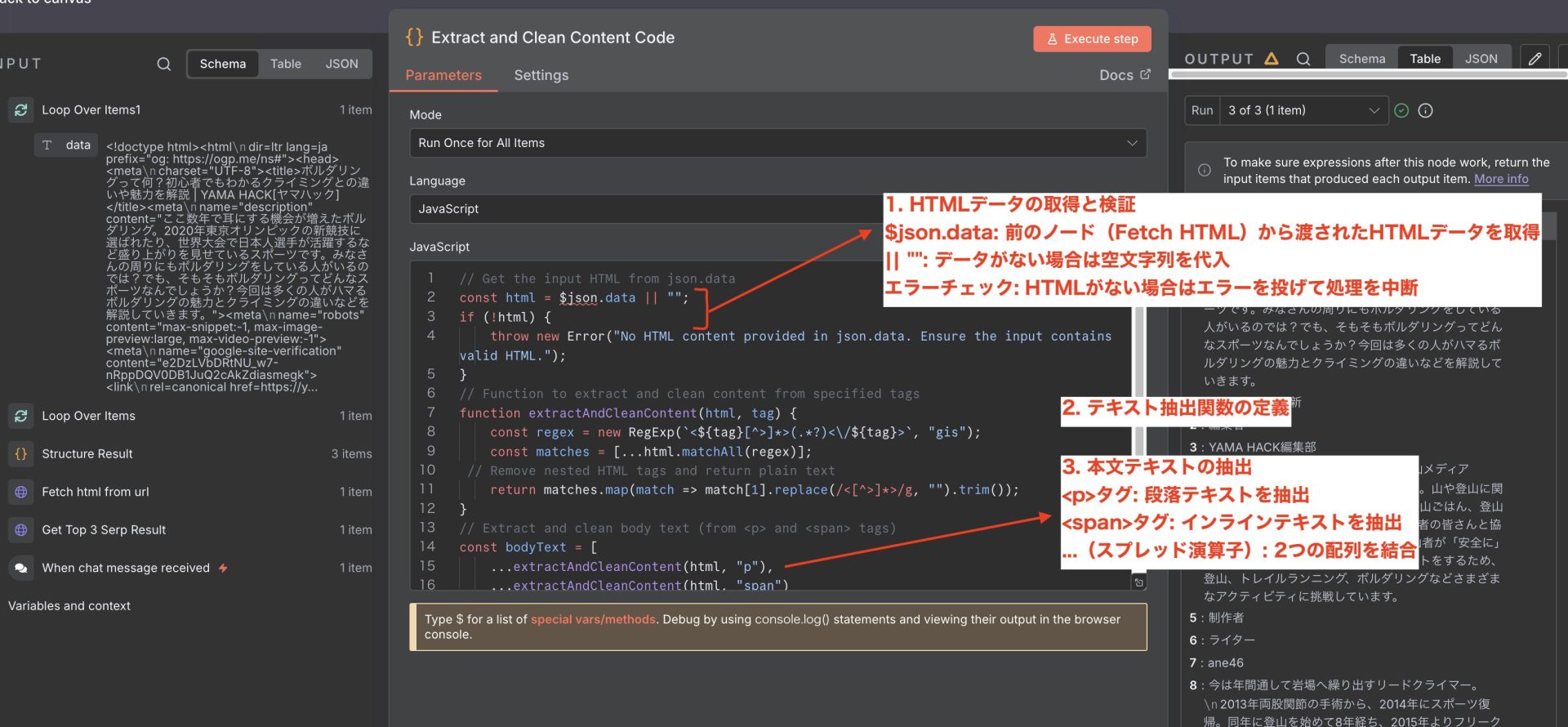
Task: Select Fetch html from url node
Action: click(96, 492)
